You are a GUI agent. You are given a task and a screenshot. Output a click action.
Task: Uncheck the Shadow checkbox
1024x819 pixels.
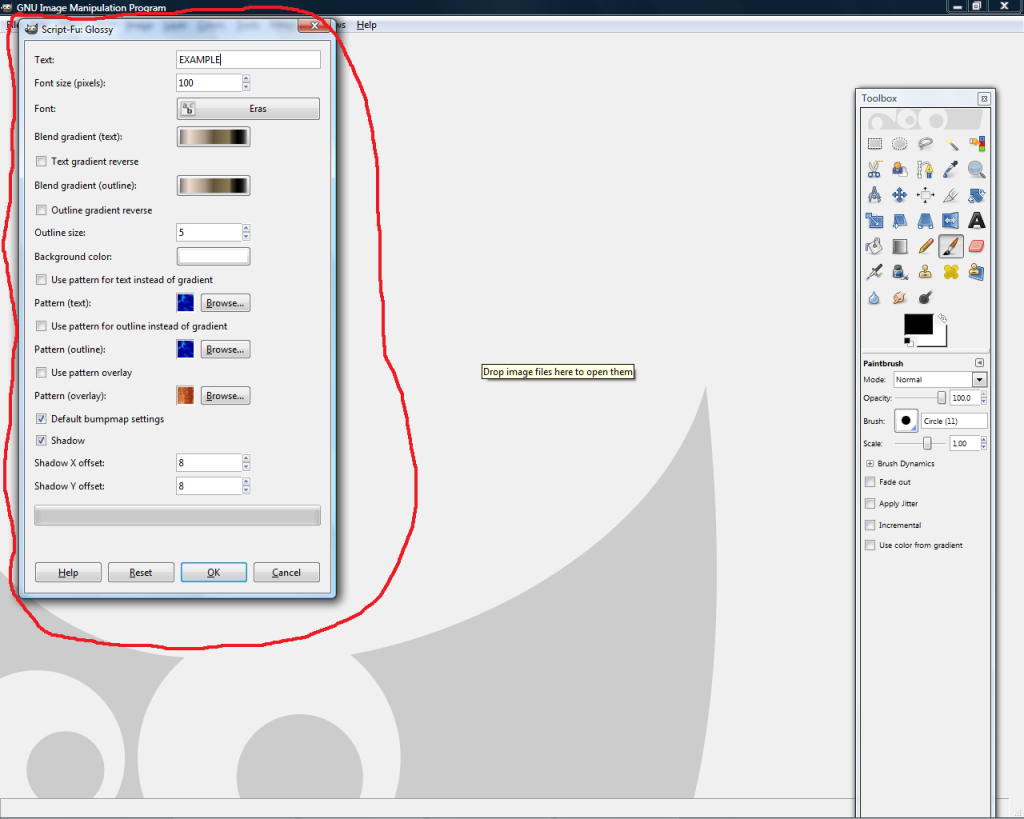pyautogui.click(x=41, y=440)
